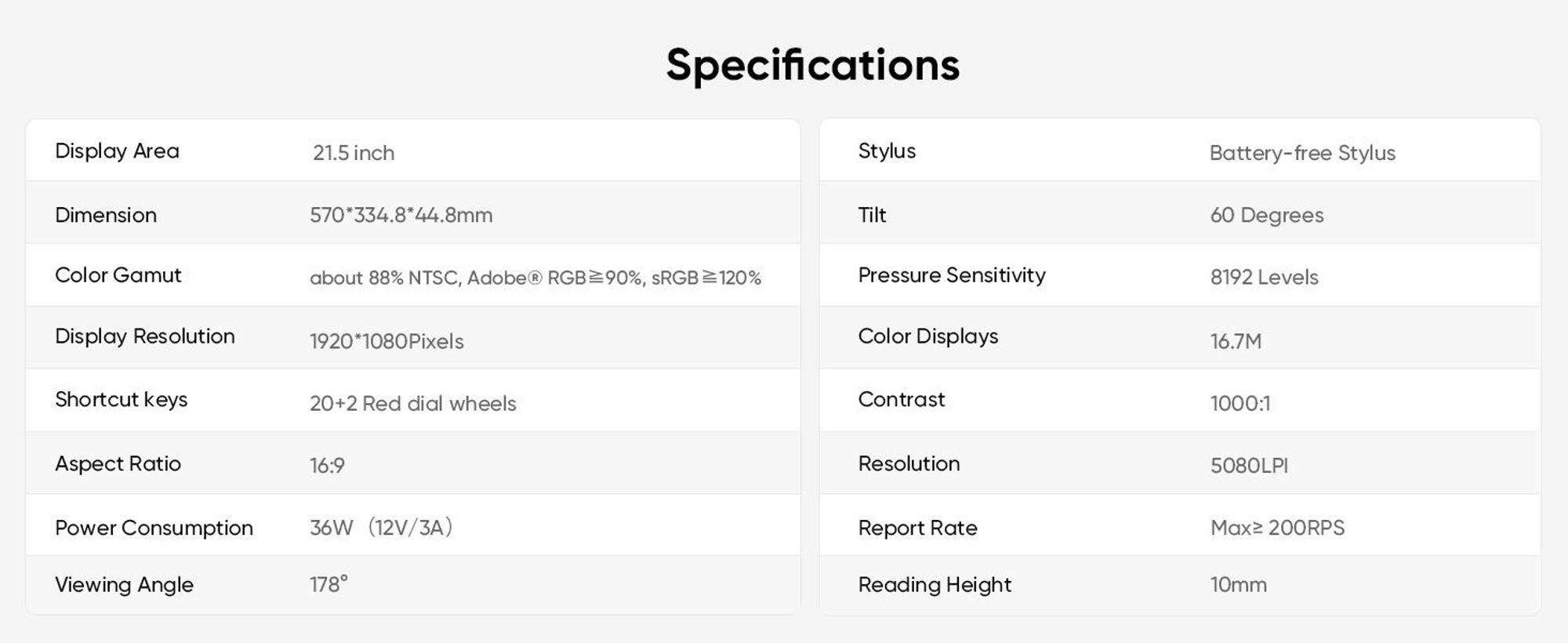Select the Display Area label
Viewport: 1568px width, 643px height.
pyautogui.click(x=117, y=151)
